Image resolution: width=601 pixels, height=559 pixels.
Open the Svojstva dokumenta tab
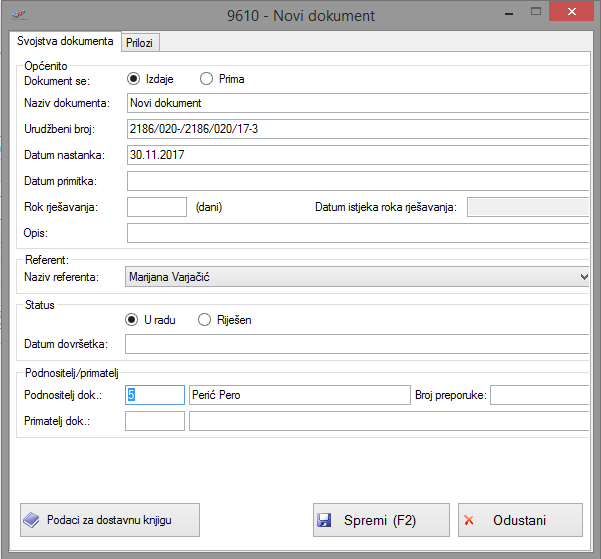coord(64,41)
